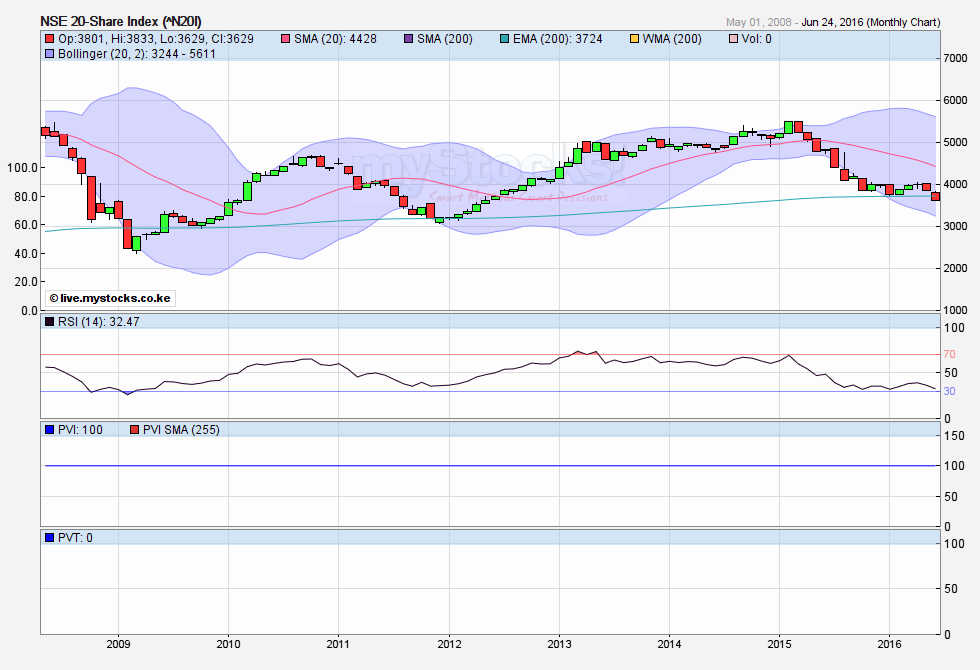Viewport: 980px width, 670px height.
Task: Click the purple SMA (200) legend marker
Action: [x=409, y=39]
